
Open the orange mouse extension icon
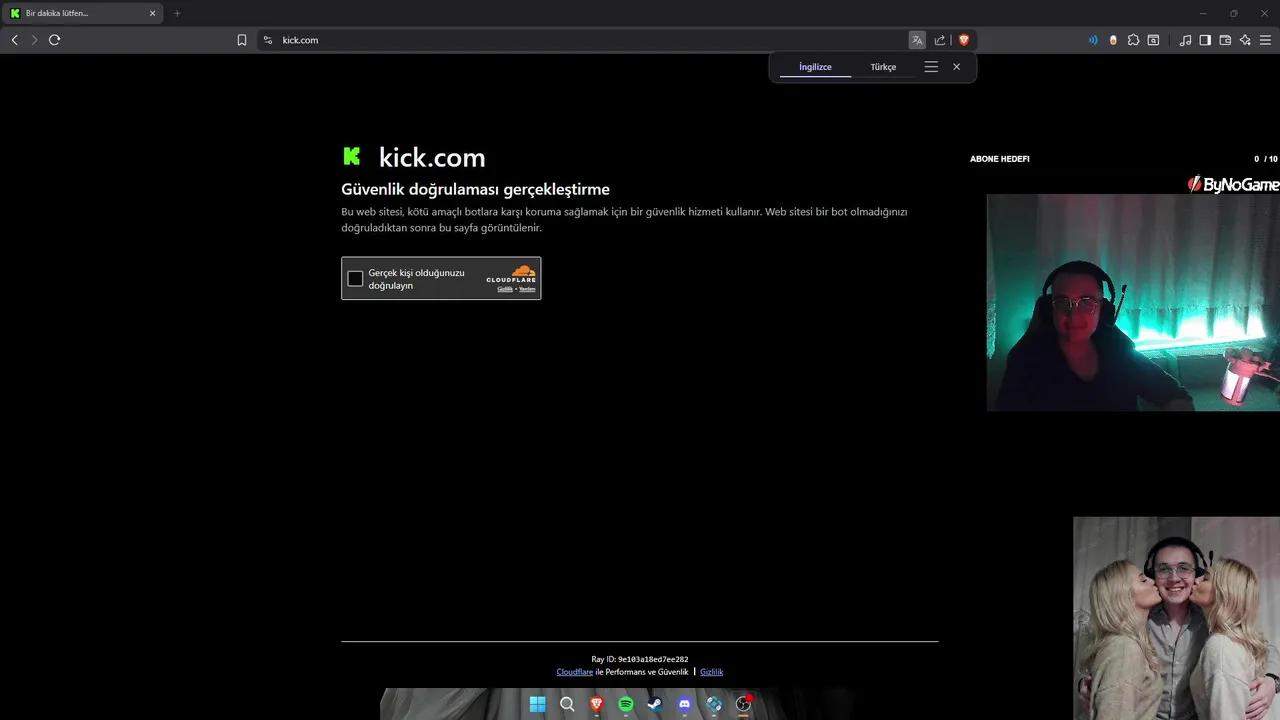pyautogui.click(x=1113, y=40)
